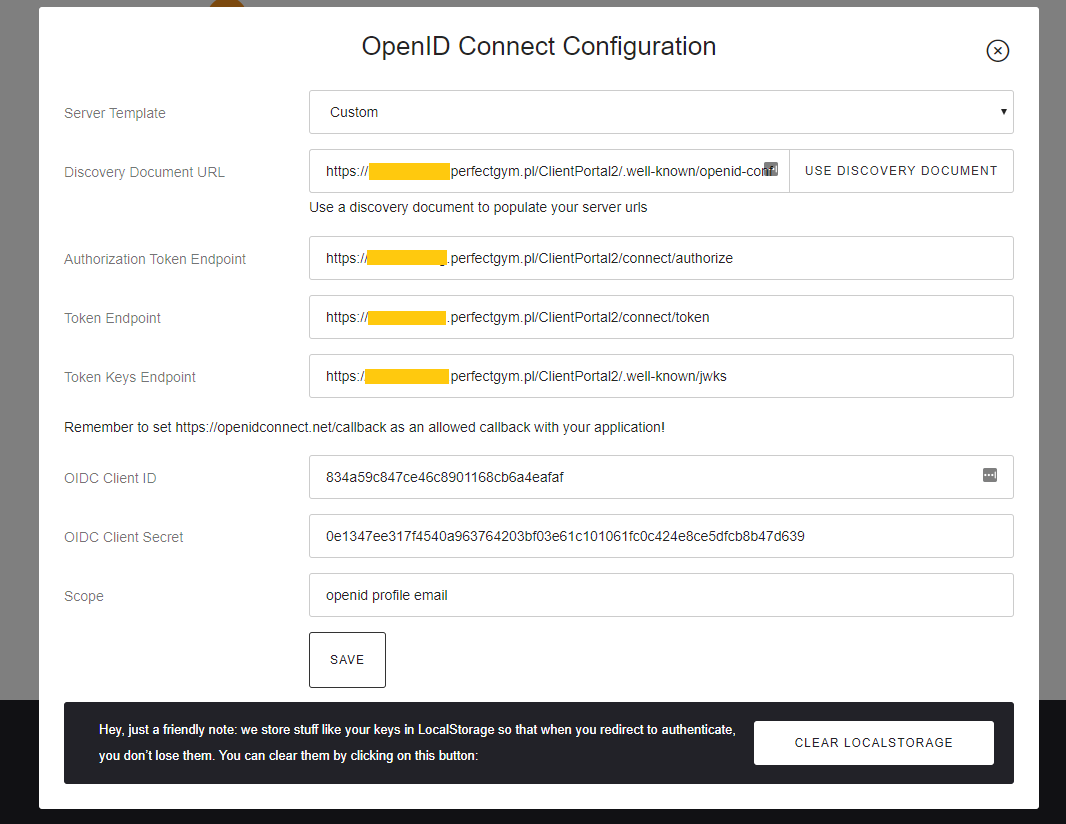This screenshot has height=824, width=1066.
Task: Close the OpenID Connect Configuration dialog
Action: 997,51
